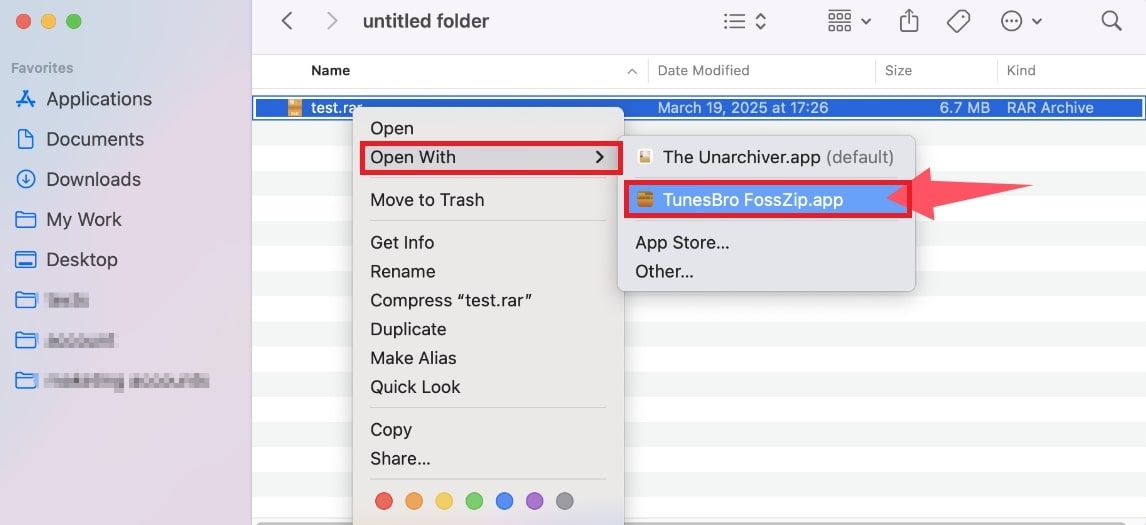Click the yellow minimize window button
The width and height of the screenshot is (1146, 525).
click(48, 21)
